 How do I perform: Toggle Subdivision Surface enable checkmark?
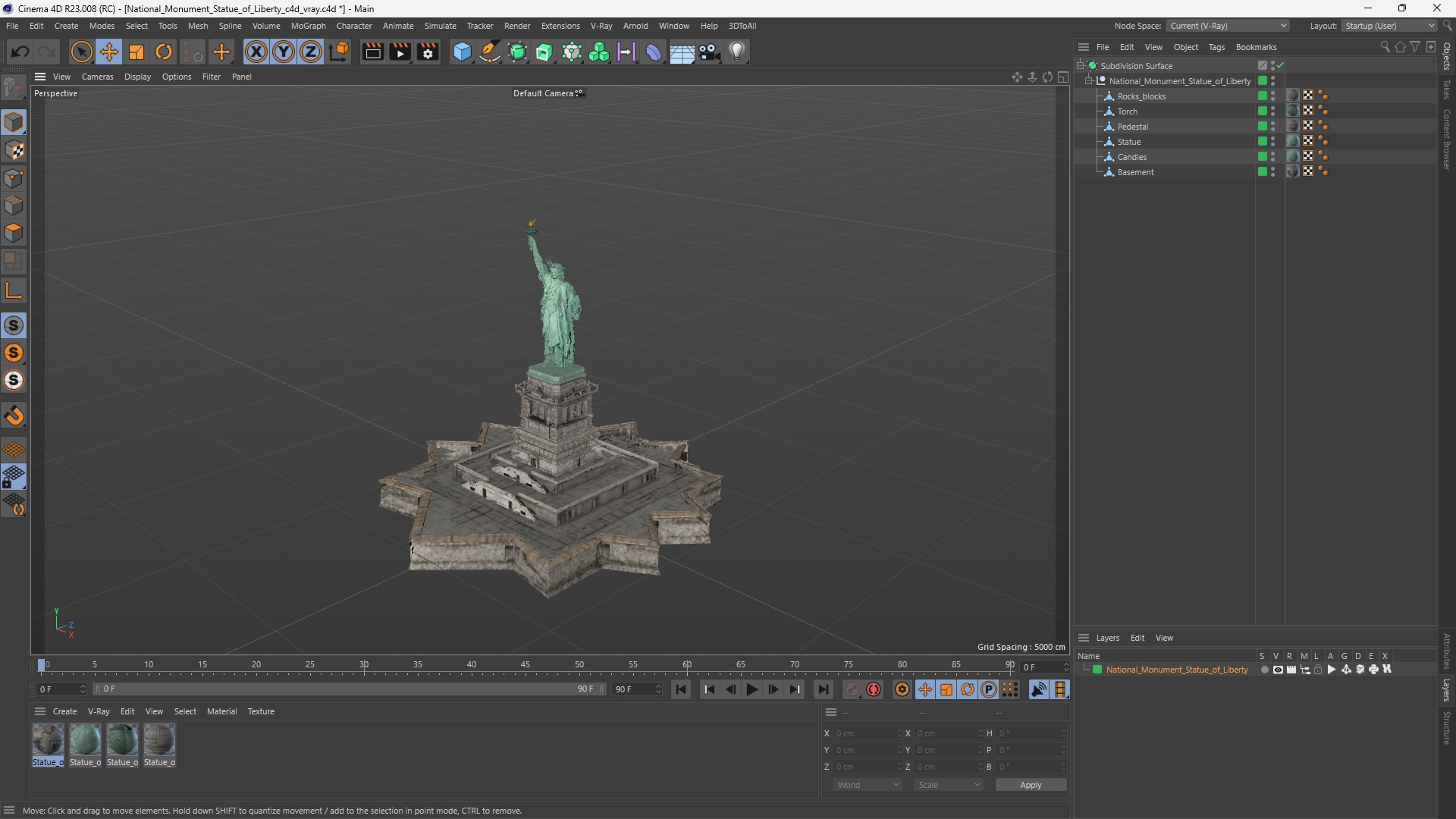(1280, 66)
